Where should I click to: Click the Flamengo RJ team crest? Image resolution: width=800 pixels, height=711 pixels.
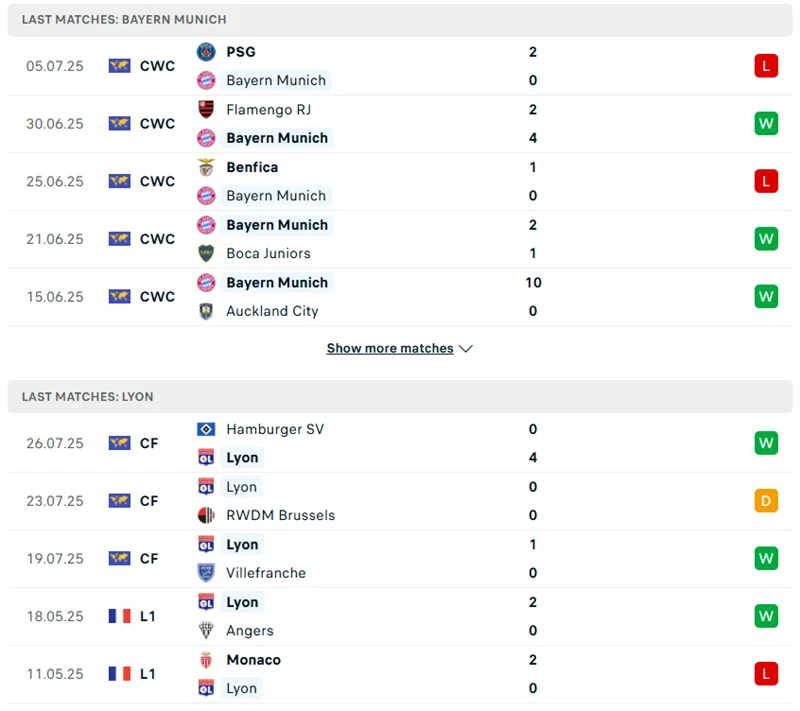tap(206, 110)
